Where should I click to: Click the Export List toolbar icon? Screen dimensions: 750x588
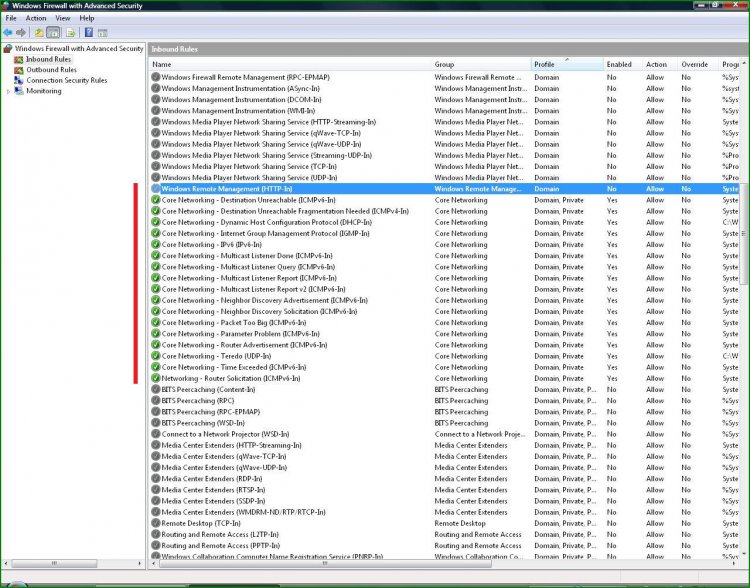coord(70,33)
